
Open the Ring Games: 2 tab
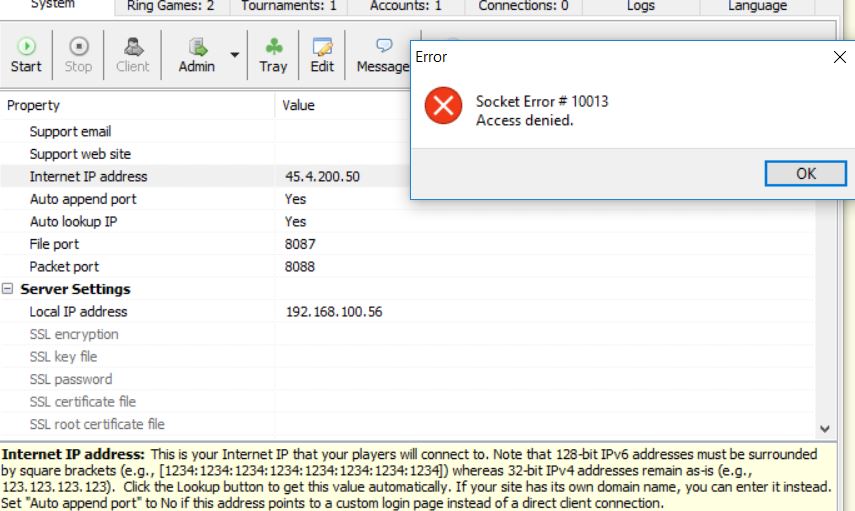point(171,6)
